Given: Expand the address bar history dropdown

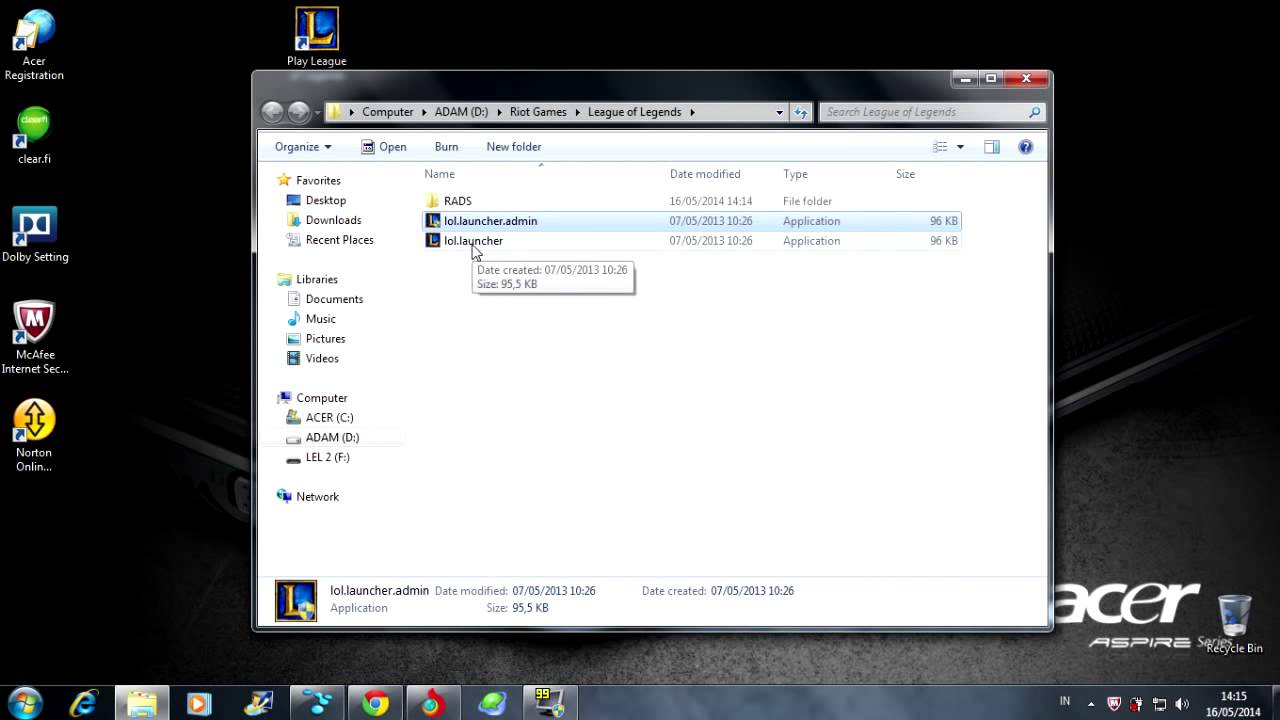Looking at the screenshot, I should tap(779, 112).
